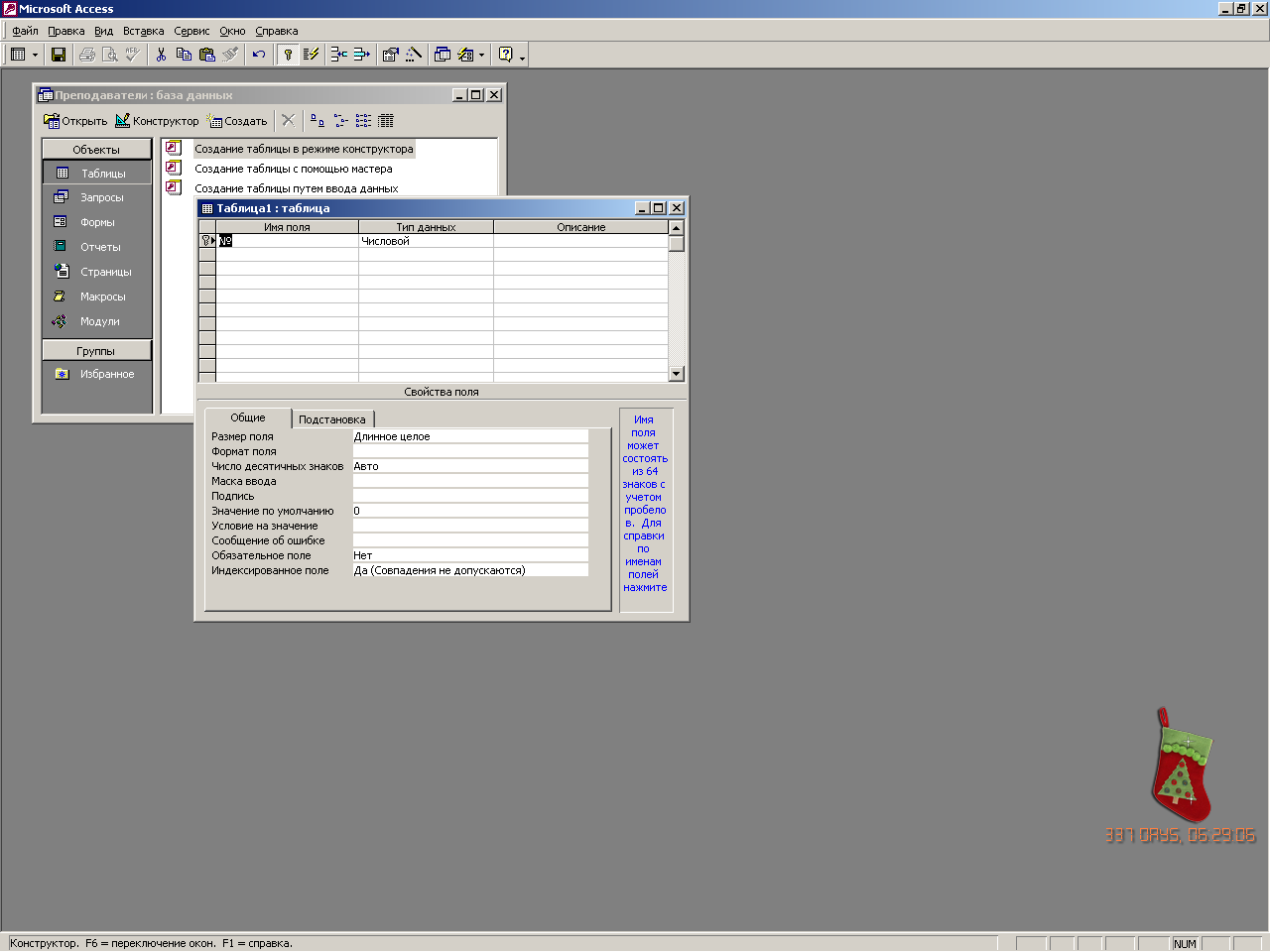Screen dimensions: 1270x952
Task: Select Запросы in objects list
Action: tap(97, 197)
